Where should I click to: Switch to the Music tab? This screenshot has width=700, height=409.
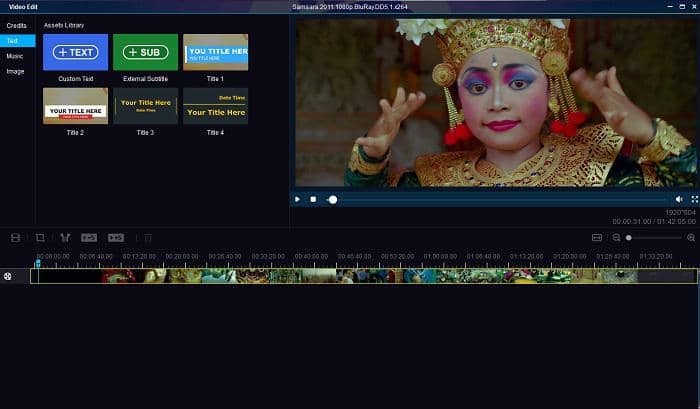(x=15, y=56)
